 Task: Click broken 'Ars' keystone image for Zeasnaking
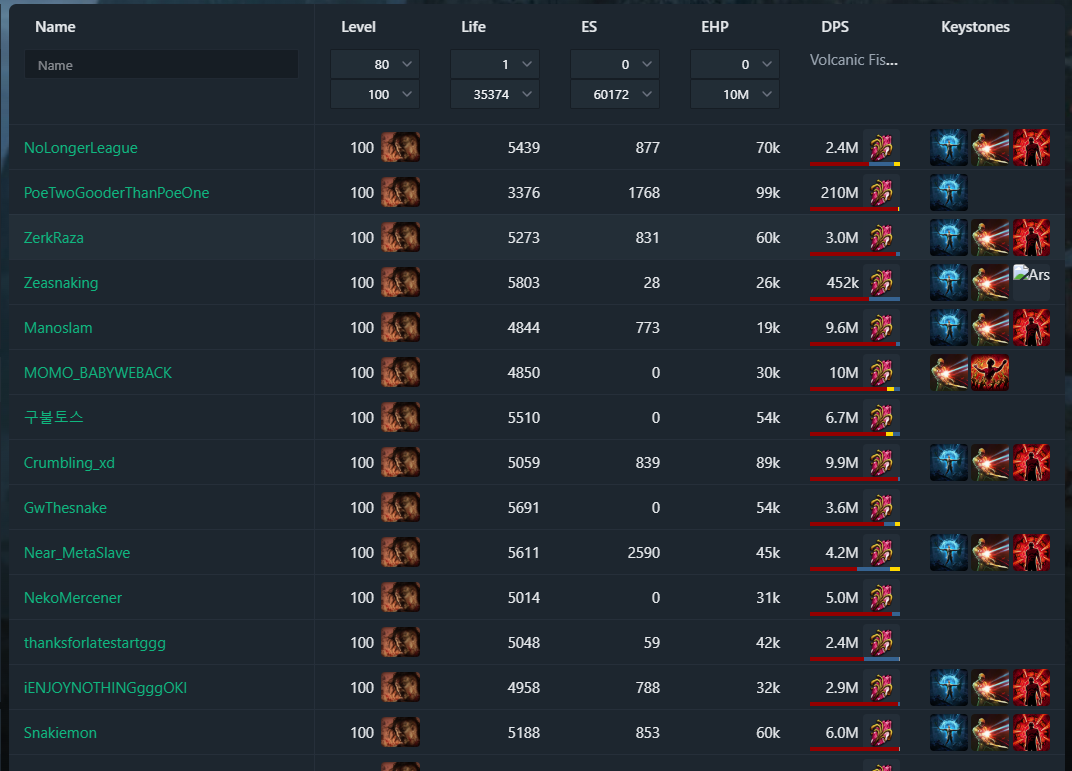click(1031, 282)
